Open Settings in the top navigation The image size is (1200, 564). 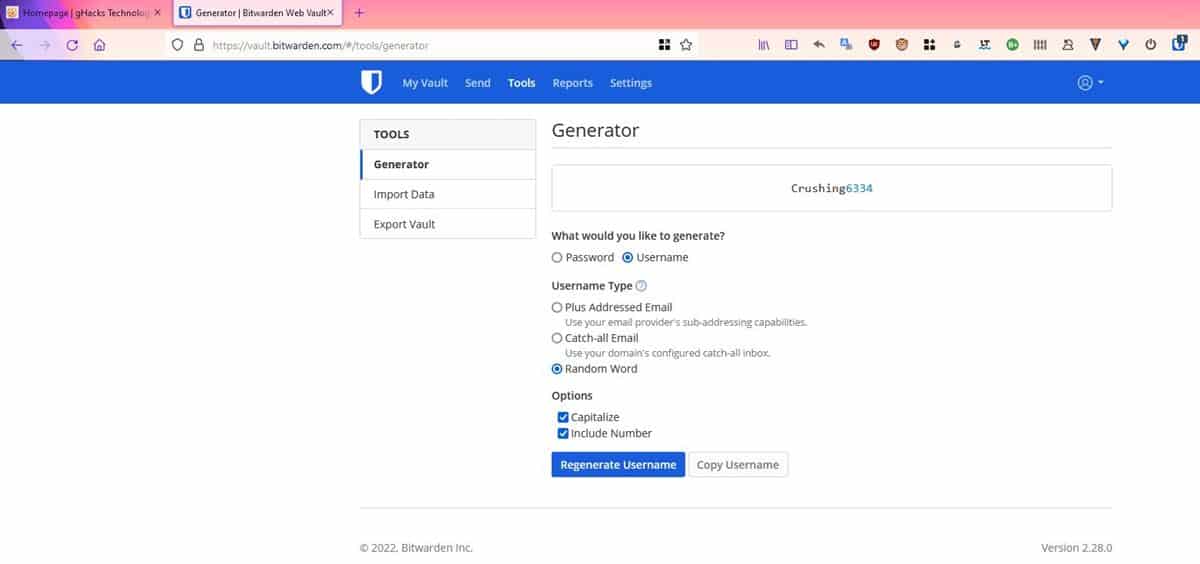click(x=631, y=83)
